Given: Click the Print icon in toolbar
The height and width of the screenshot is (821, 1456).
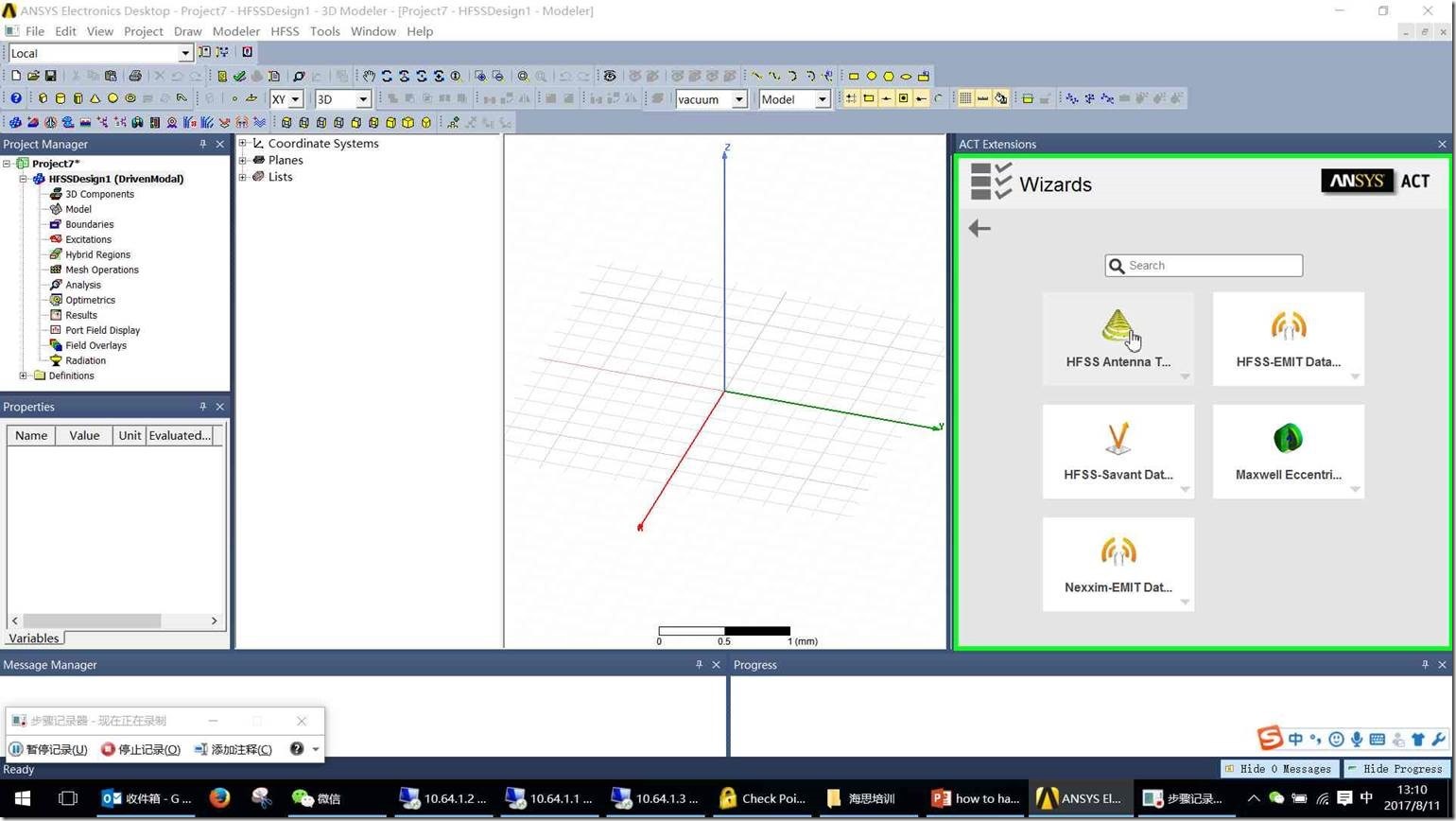Looking at the screenshot, I should [135, 76].
